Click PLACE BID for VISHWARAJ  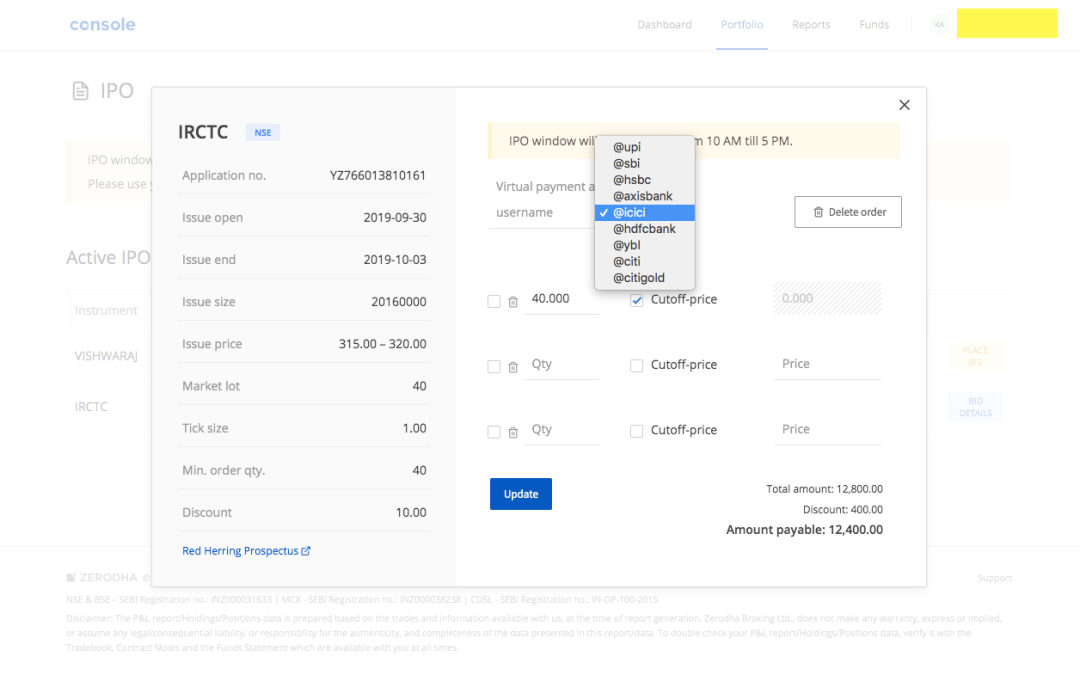point(975,356)
